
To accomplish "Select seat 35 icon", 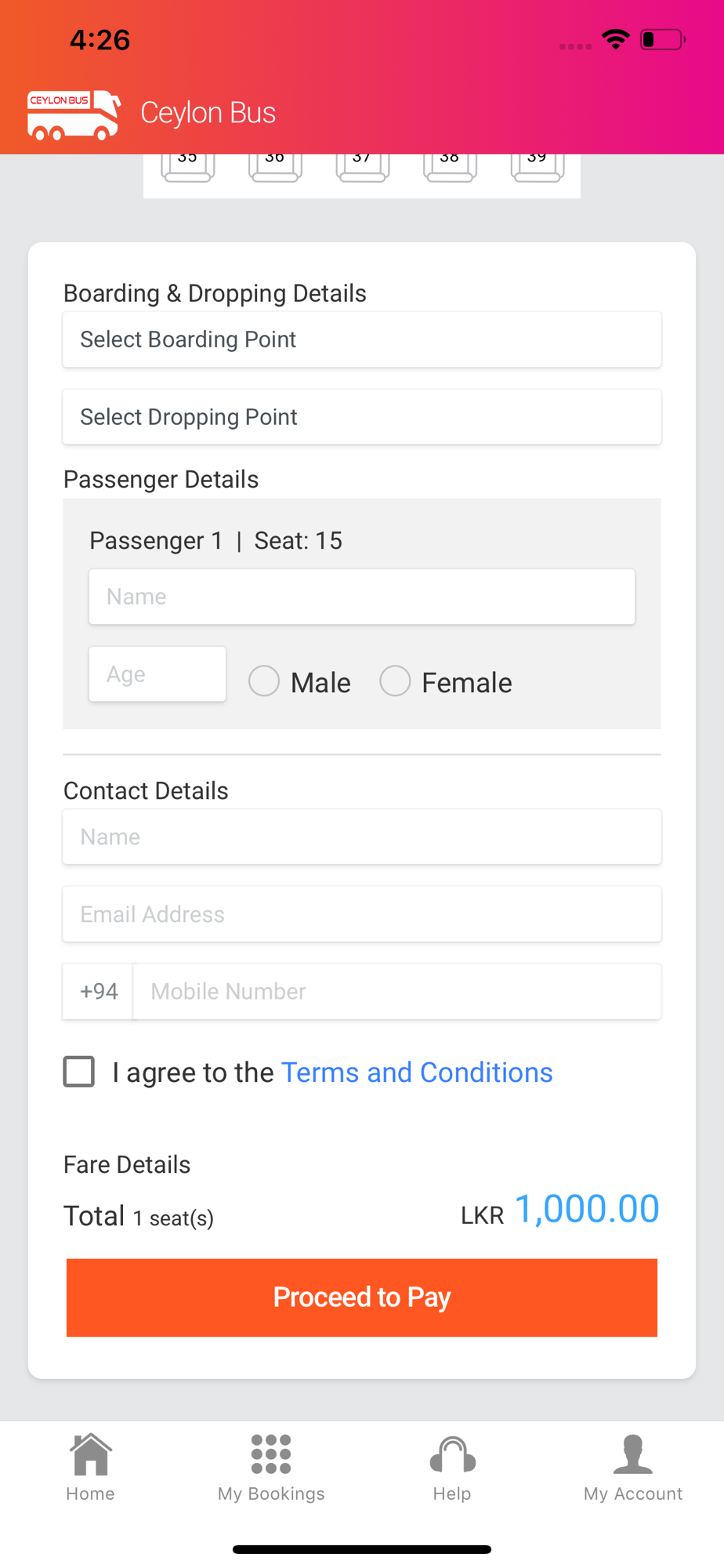I will coord(188,167).
